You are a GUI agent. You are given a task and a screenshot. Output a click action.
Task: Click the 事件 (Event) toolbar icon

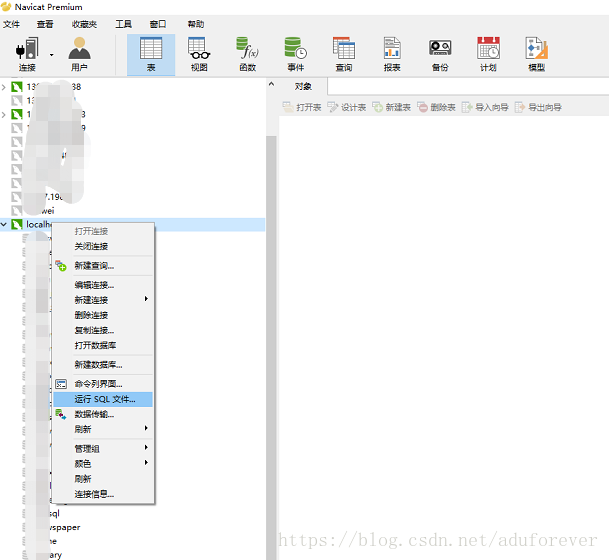296,55
